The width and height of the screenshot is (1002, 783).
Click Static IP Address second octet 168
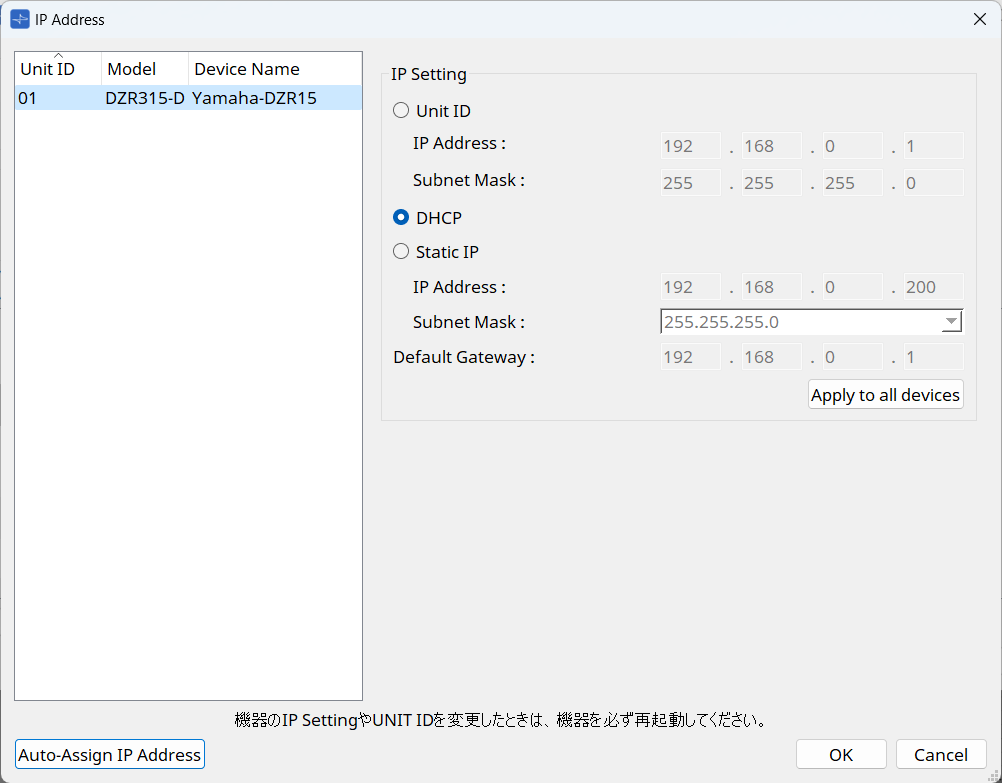(x=771, y=287)
